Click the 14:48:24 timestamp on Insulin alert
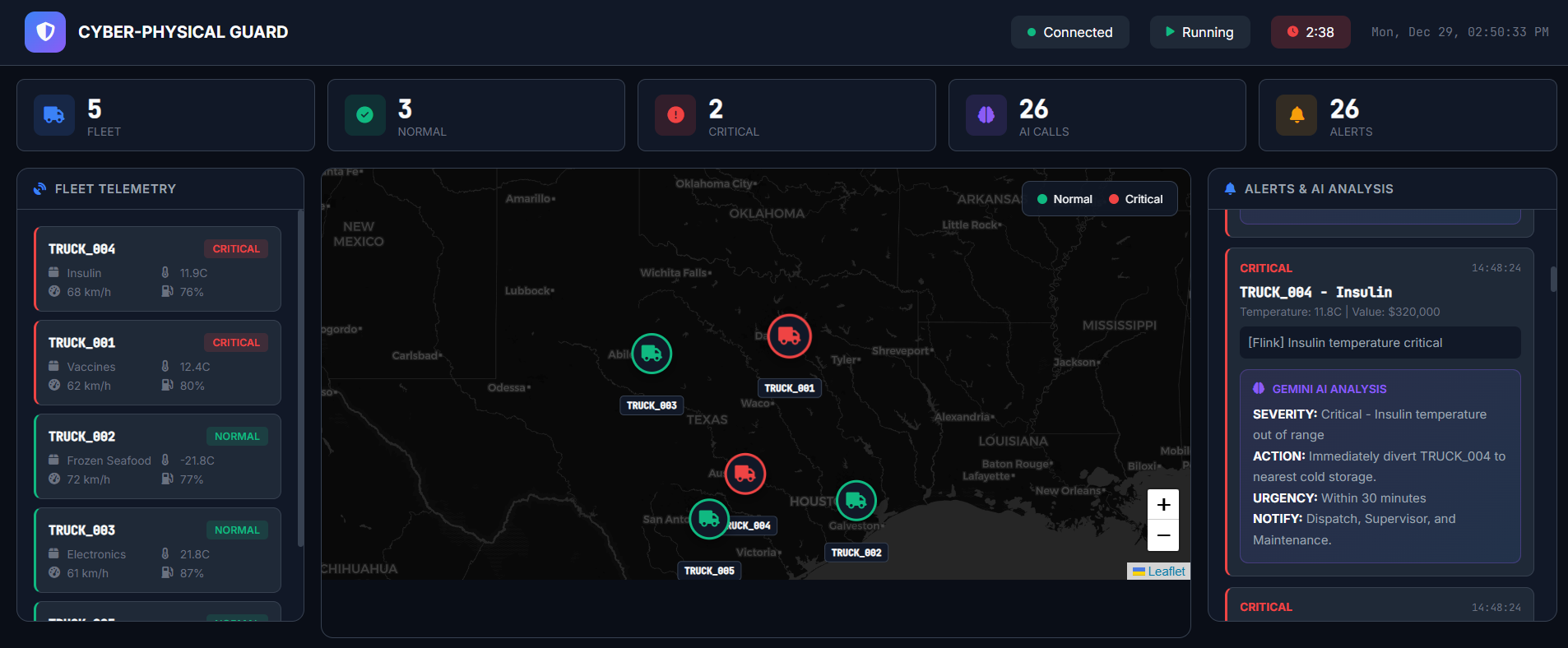The image size is (1568, 648). tap(1496, 268)
